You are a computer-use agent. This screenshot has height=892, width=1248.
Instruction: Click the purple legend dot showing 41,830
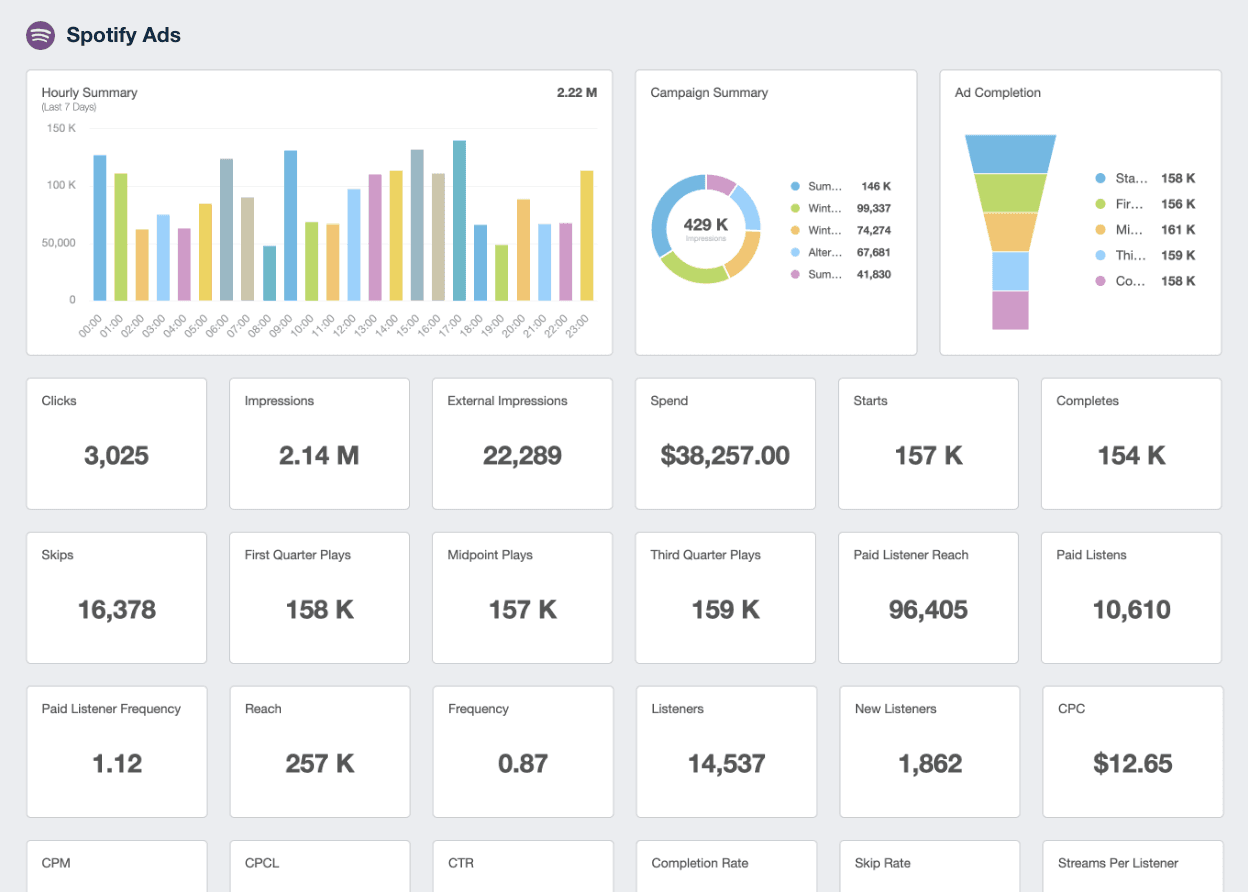[796, 274]
